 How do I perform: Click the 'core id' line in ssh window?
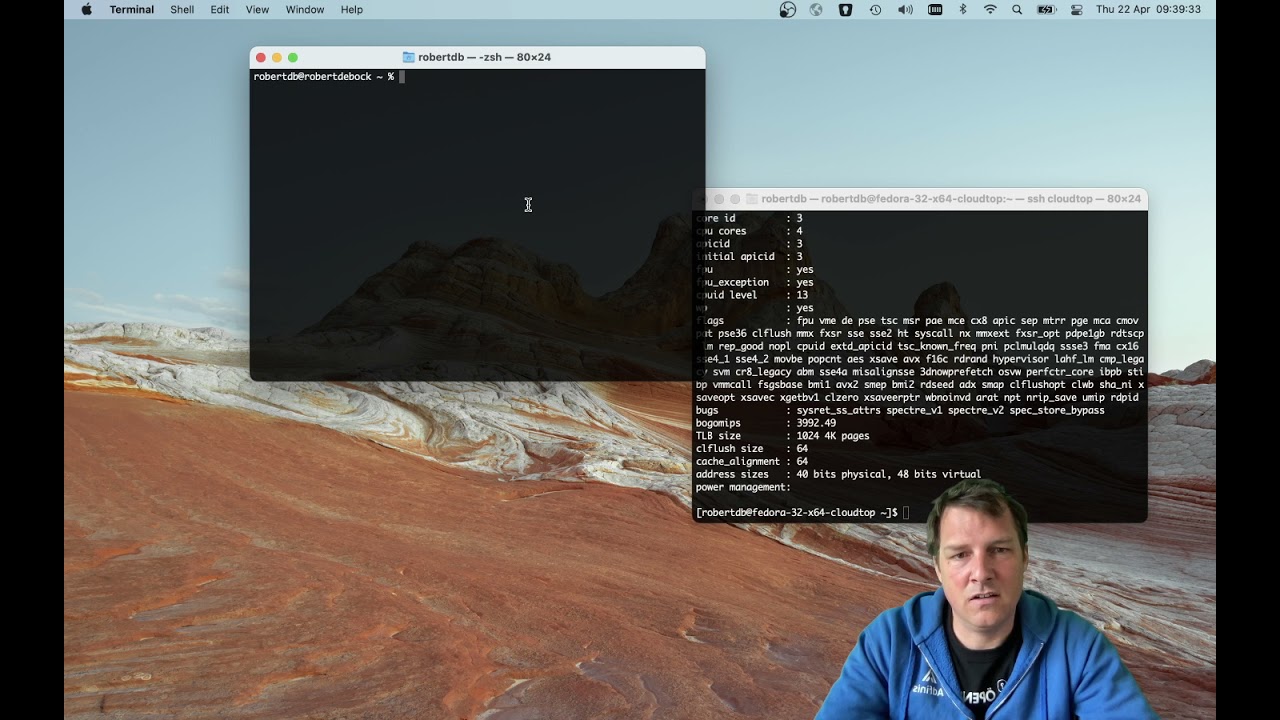[748, 218]
